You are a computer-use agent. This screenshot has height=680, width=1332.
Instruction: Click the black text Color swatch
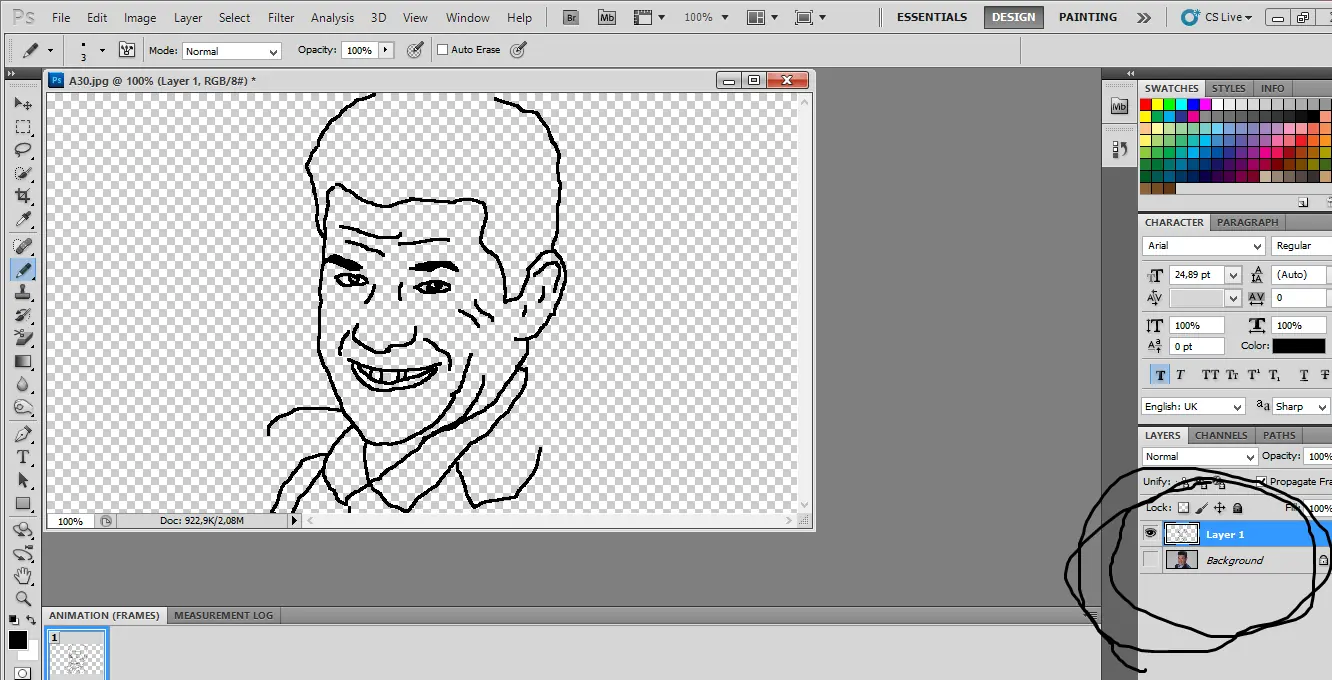point(1298,346)
